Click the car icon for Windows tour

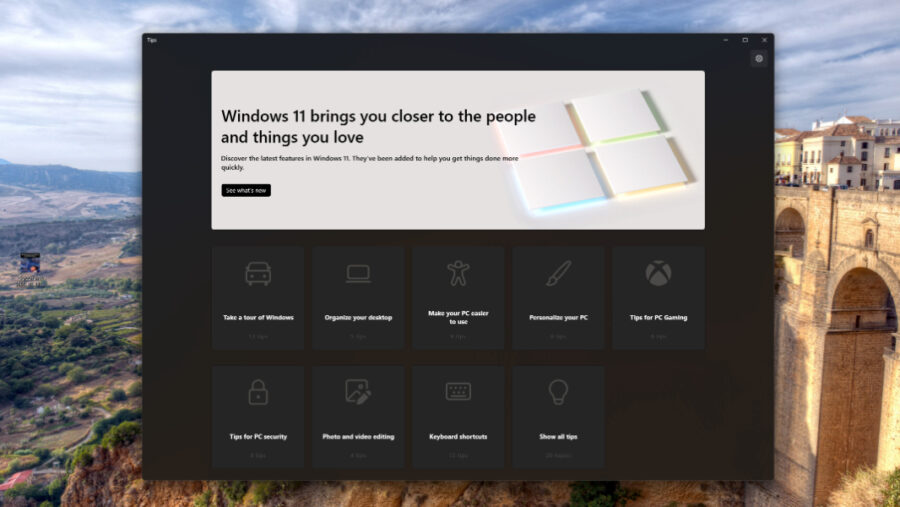click(258, 274)
